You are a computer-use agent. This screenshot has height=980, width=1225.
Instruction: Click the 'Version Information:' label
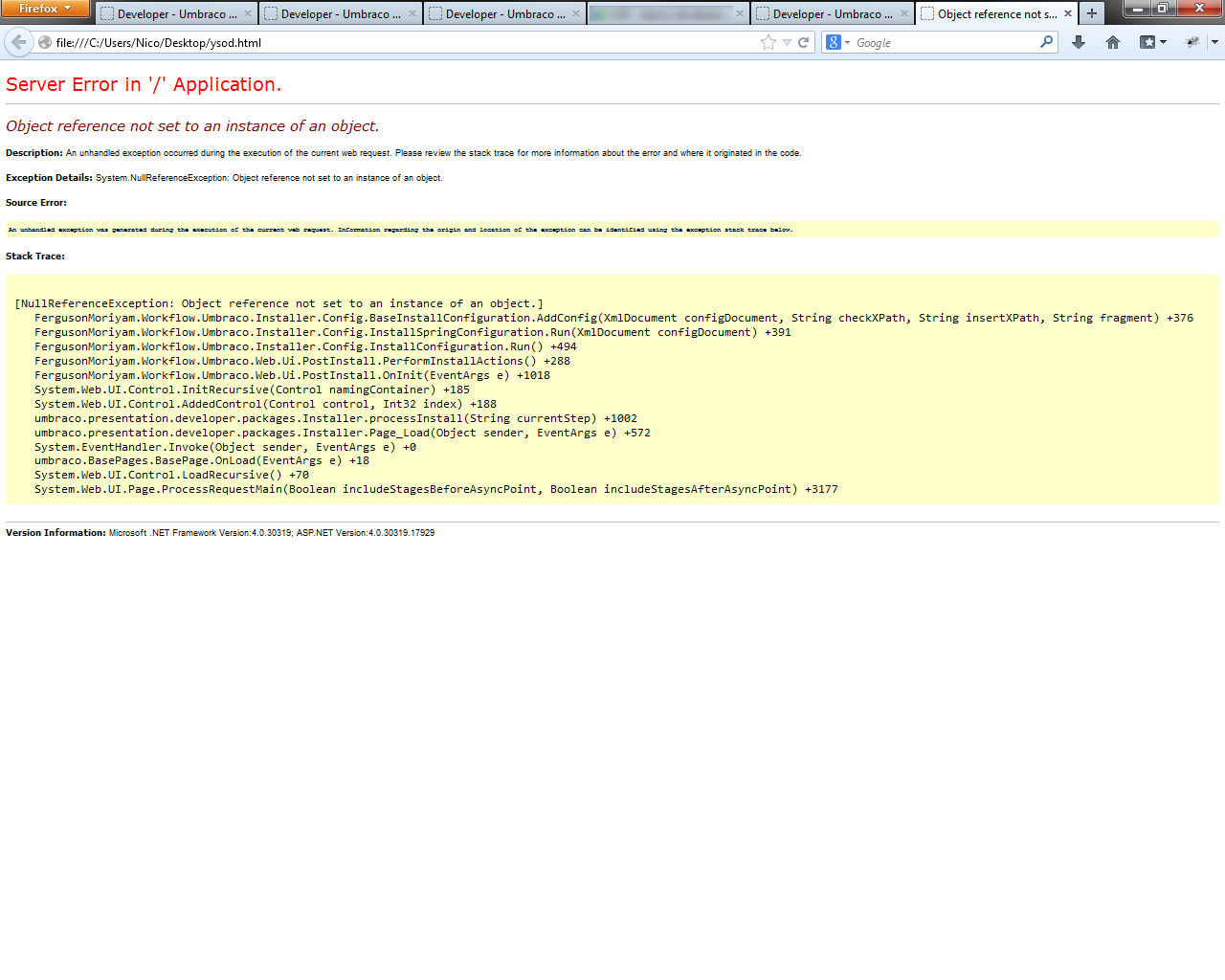56,533
